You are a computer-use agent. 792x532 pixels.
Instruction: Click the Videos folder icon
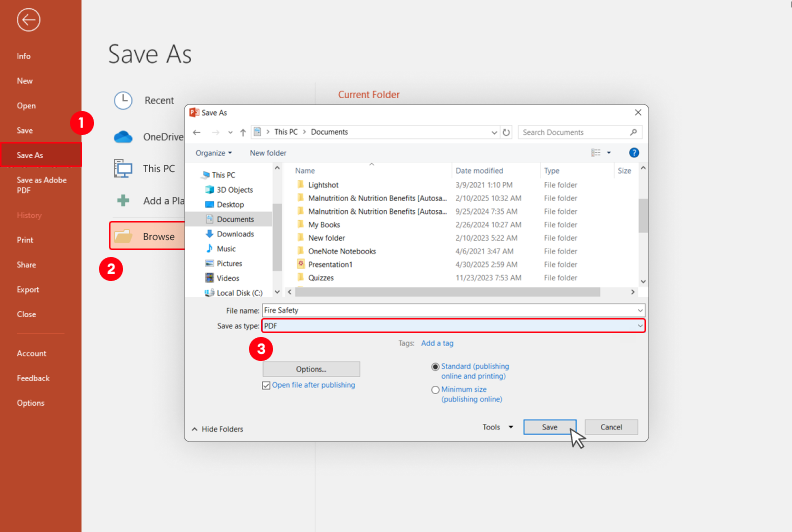point(209,278)
